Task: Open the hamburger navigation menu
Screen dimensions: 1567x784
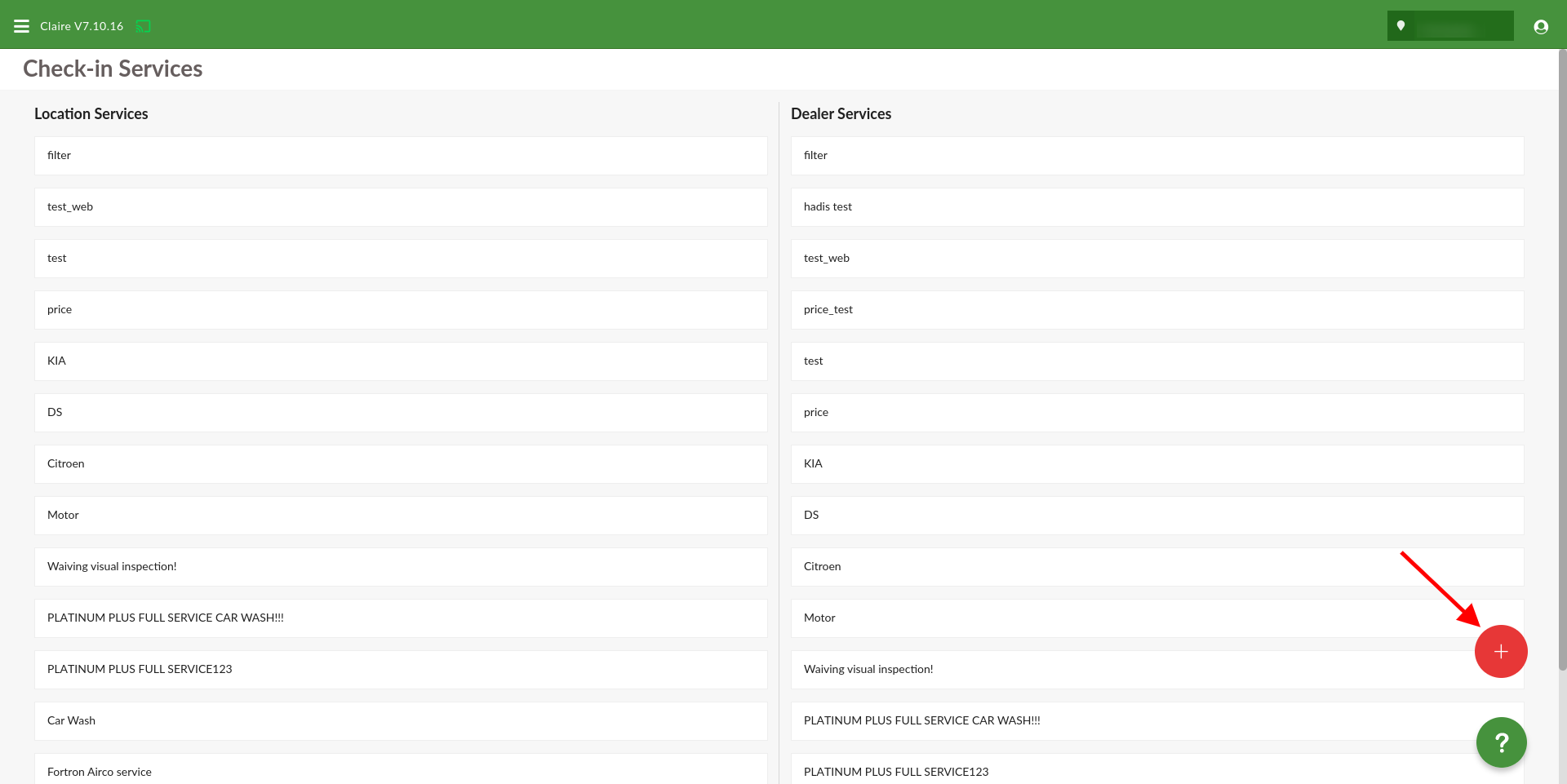Action: tap(21, 26)
